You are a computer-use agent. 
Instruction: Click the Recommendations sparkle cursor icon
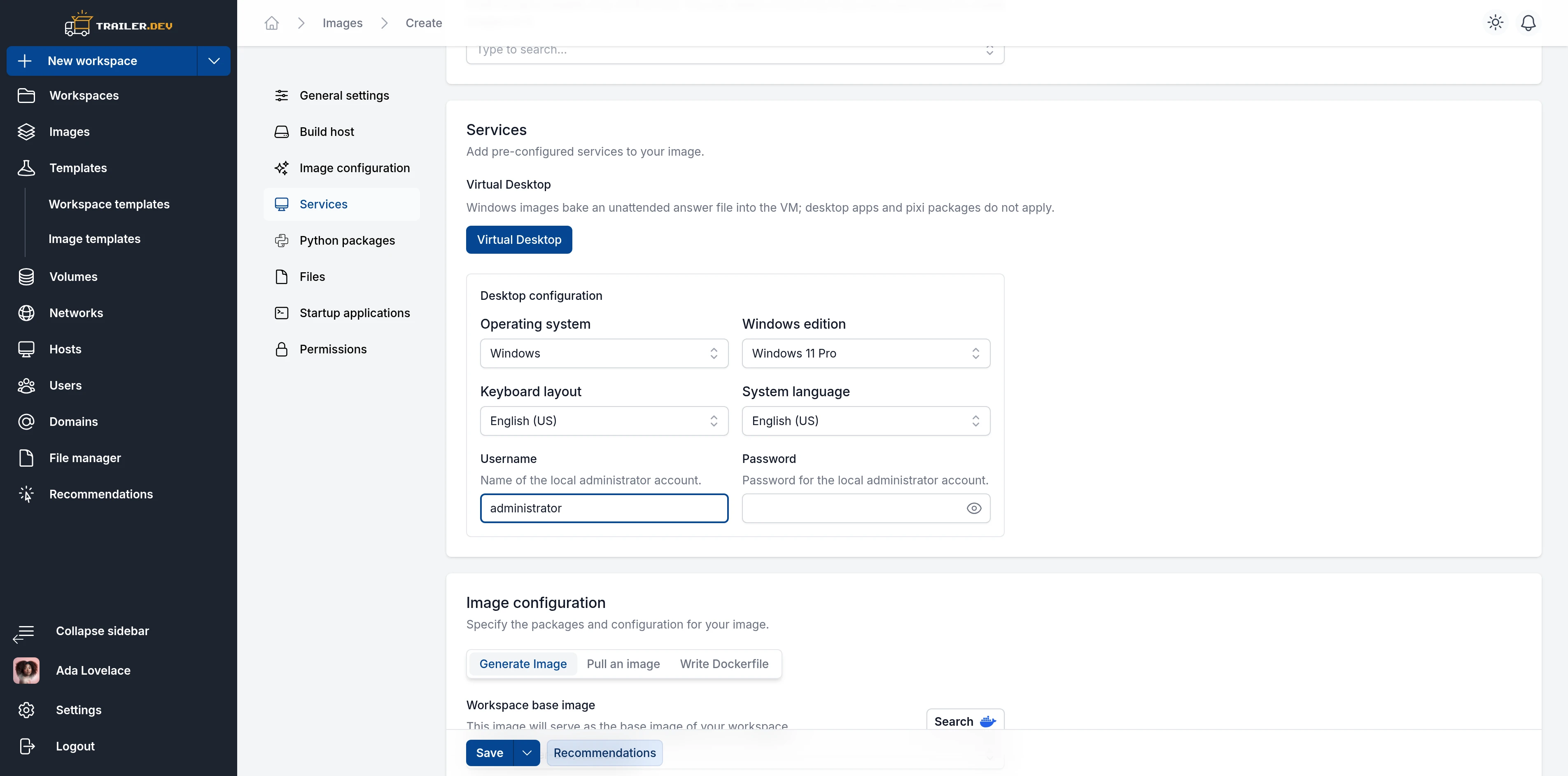tap(26, 494)
